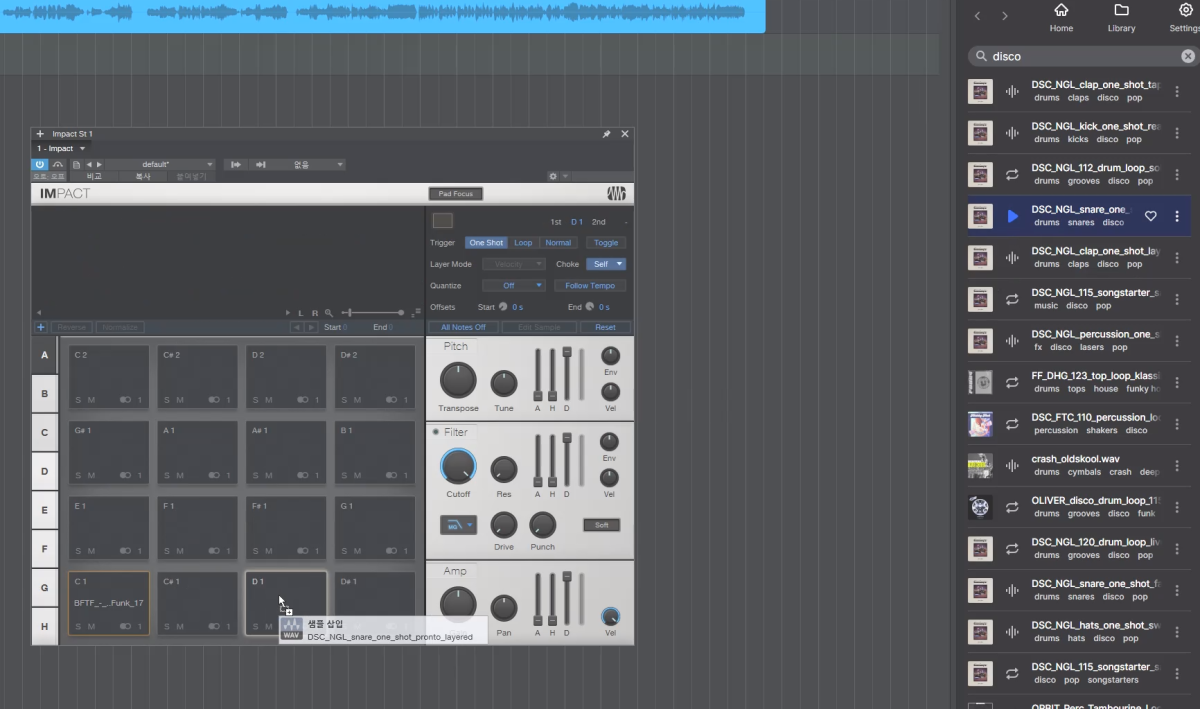1200x709 pixels.
Task: Switch to pad bank C
Action: [x=44, y=433]
